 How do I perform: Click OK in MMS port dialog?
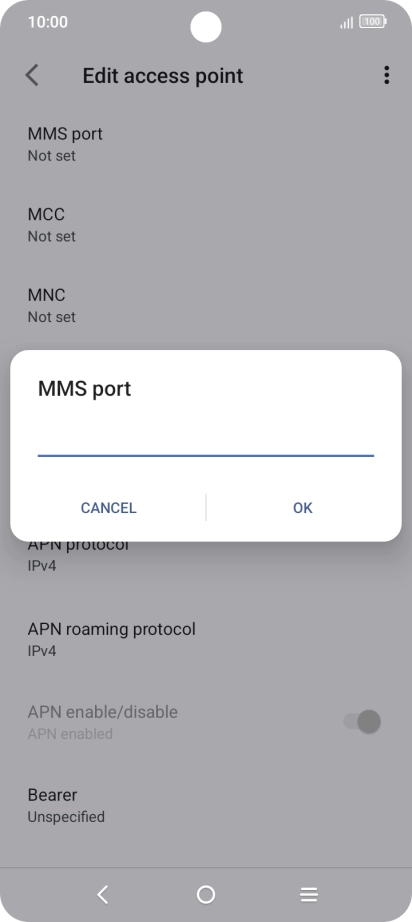(303, 507)
